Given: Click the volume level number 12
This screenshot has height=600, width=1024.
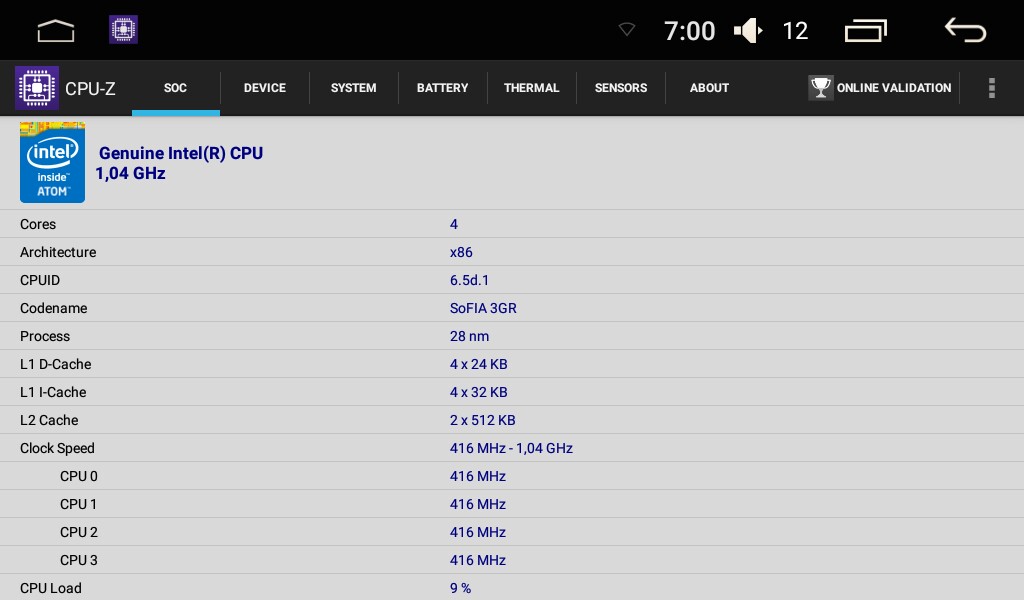Looking at the screenshot, I should (x=795, y=31).
